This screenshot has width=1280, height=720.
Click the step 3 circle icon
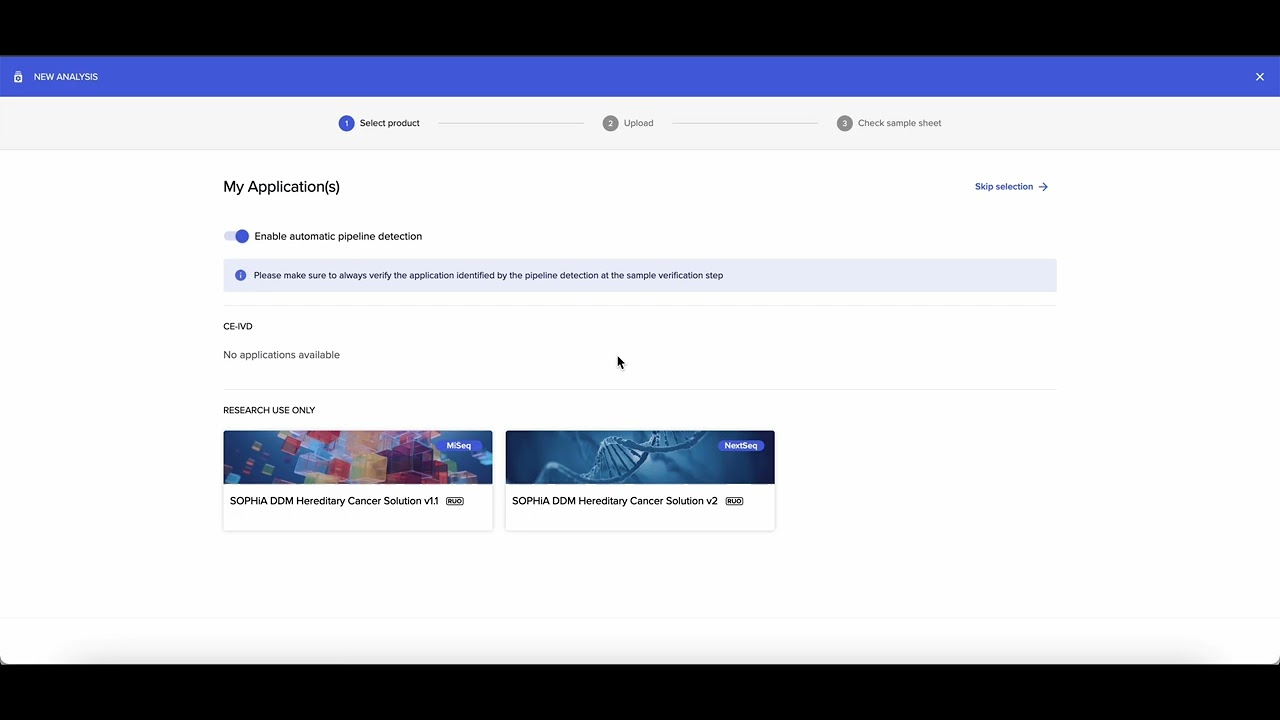click(844, 123)
